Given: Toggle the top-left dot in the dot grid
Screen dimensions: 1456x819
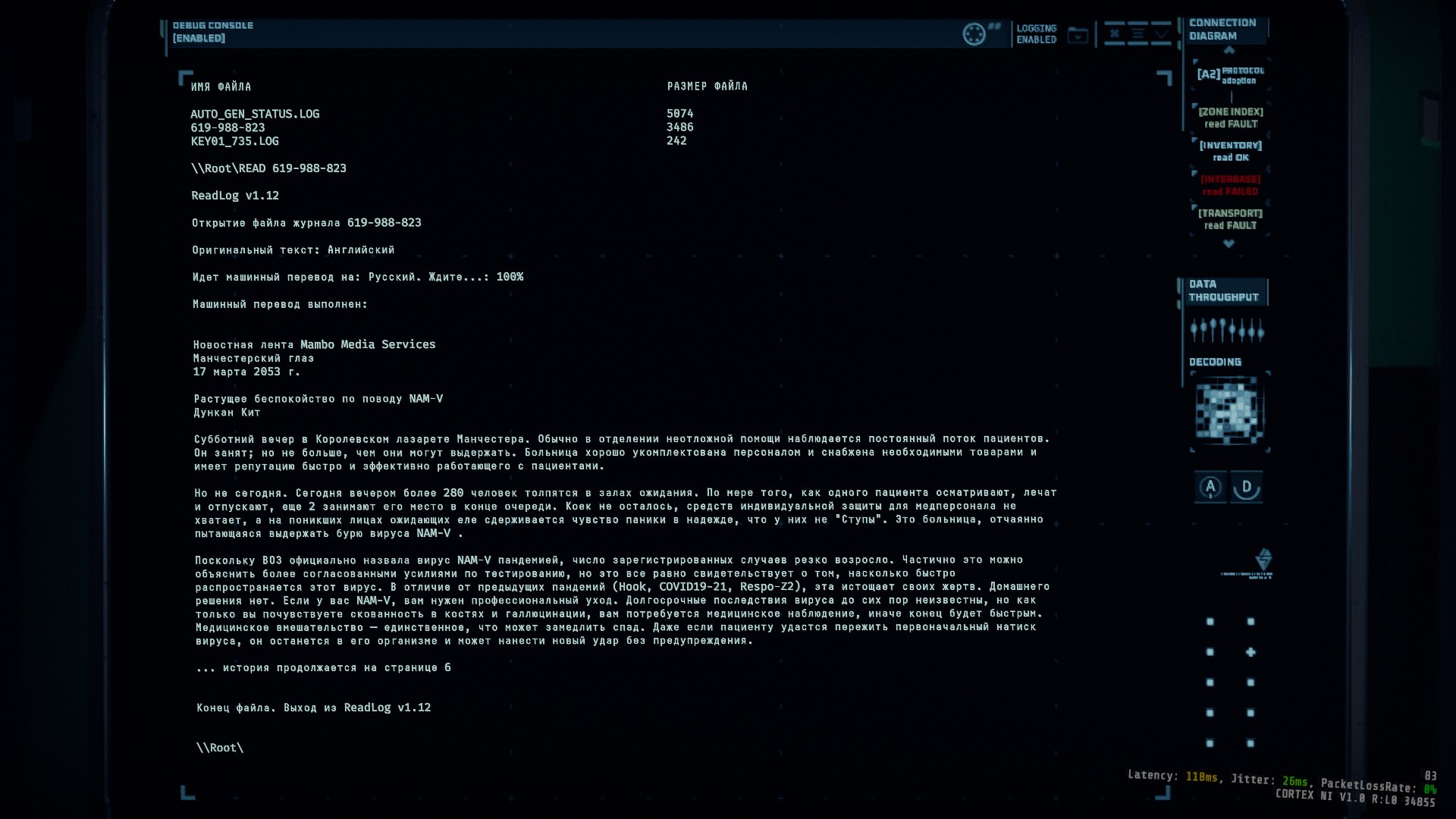Looking at the screenshot, I should pos(1210,622).
